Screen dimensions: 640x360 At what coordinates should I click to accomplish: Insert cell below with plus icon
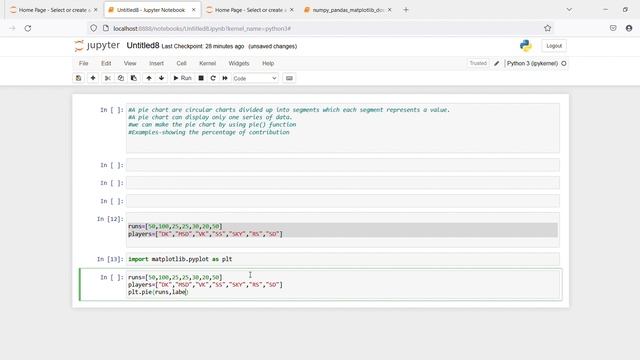(x=93, y=78)
